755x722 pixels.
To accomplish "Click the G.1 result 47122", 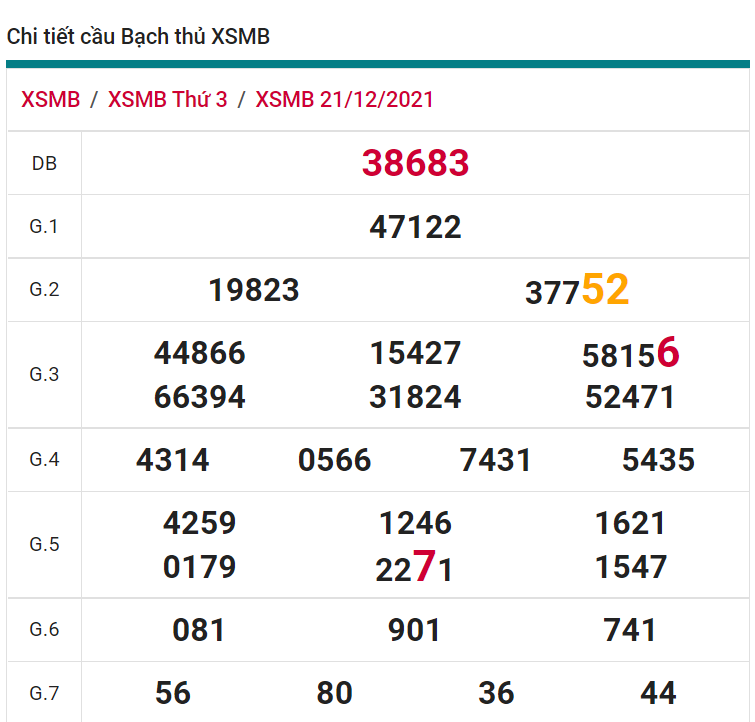I will 415,227.
